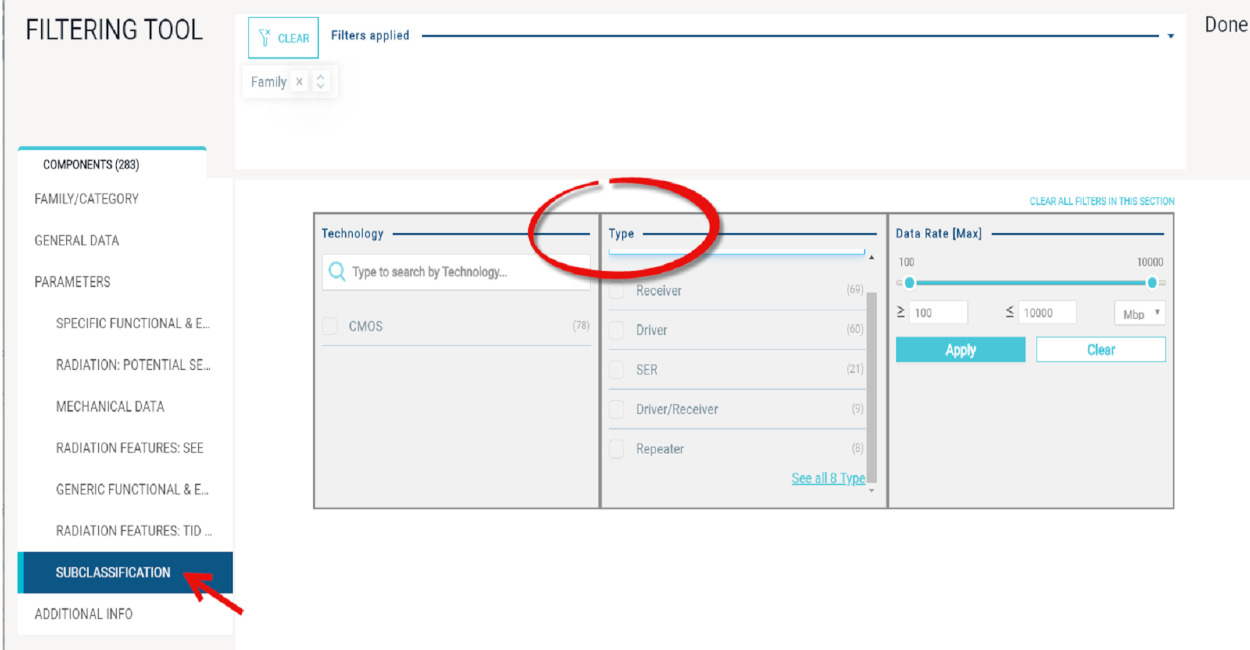Select SUBCLASSIFICATION menu item
This screenshot has width=1250, height=650.
click(x=125, y=572)
